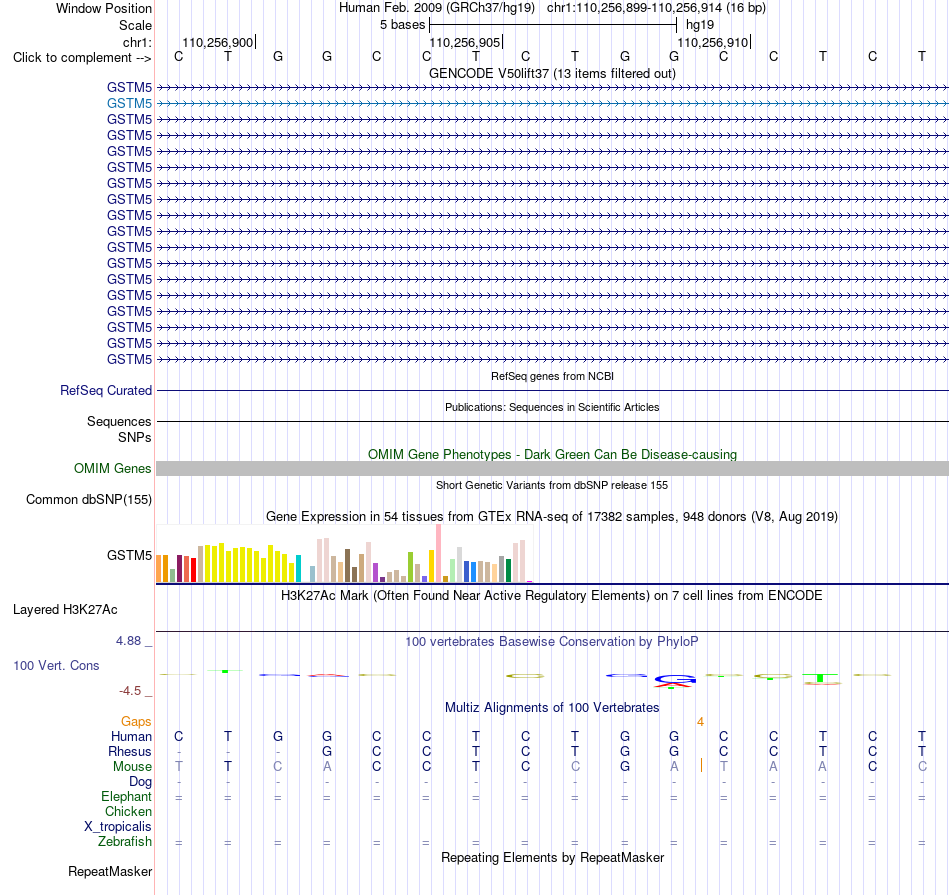The width and height of the screenshot is (950, 895).
Task: Click the orange 'Gaps' row label
Action: coord(136,721)
